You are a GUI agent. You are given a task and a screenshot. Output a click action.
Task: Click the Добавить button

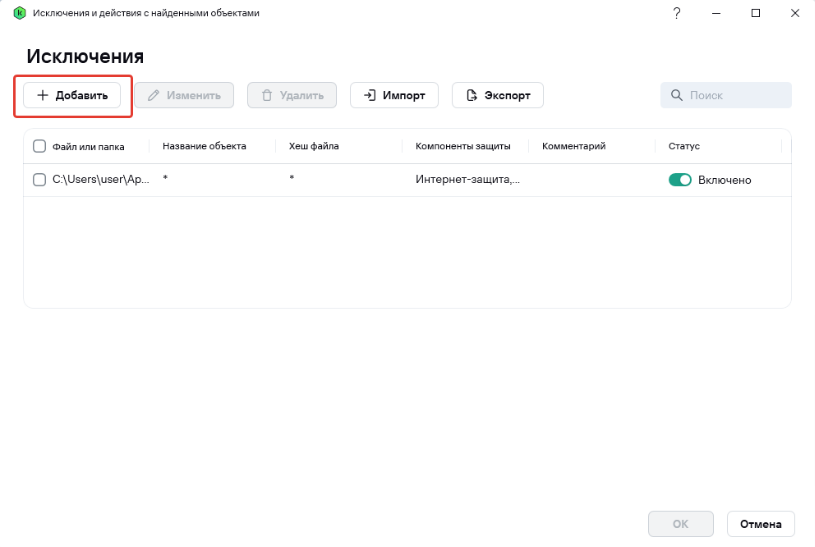[72, 95]
